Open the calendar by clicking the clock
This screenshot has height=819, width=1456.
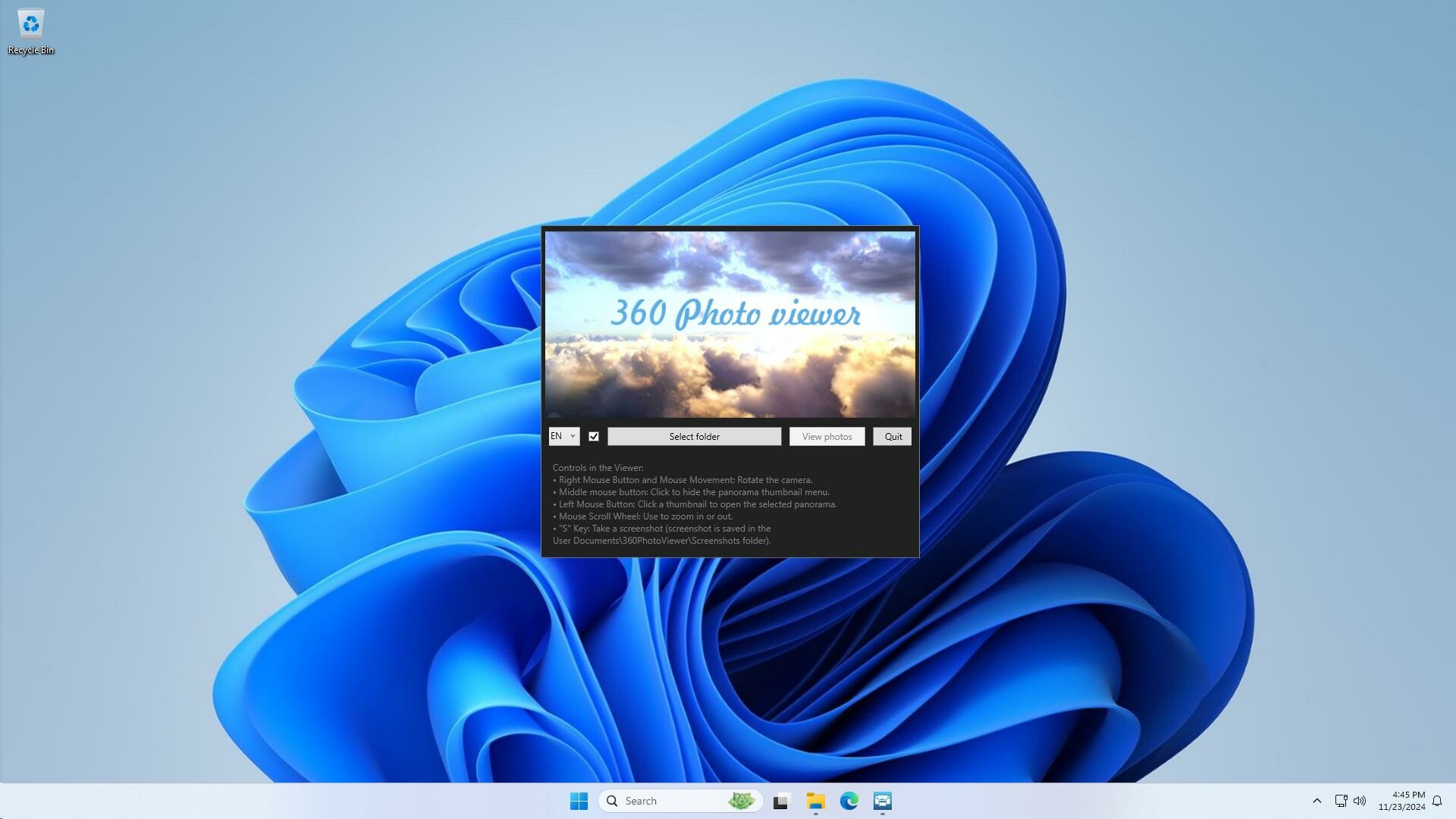coord(1405,802)
